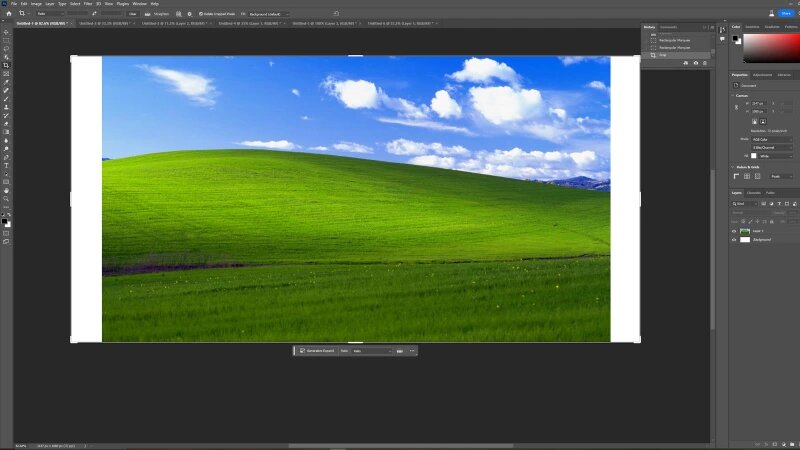
Task: Switch to the Channels tab
Action: pyautogui.click(x=754, y=193)
